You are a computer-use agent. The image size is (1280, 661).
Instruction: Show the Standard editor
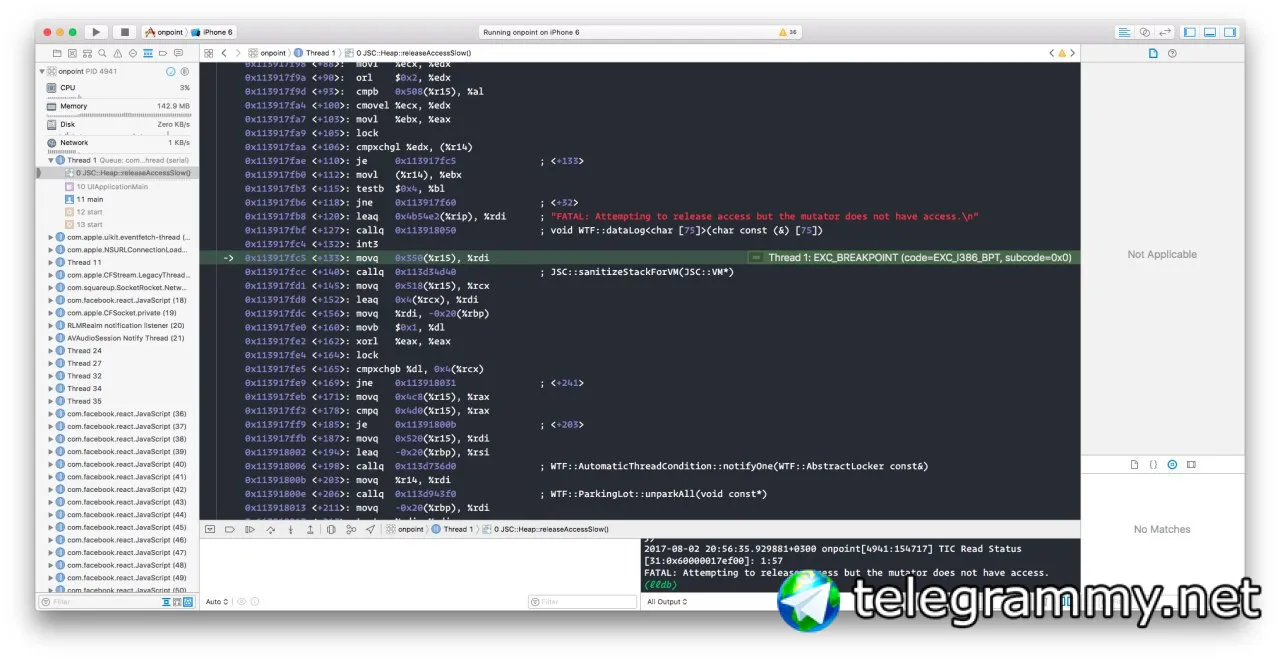coord(1125,32)
